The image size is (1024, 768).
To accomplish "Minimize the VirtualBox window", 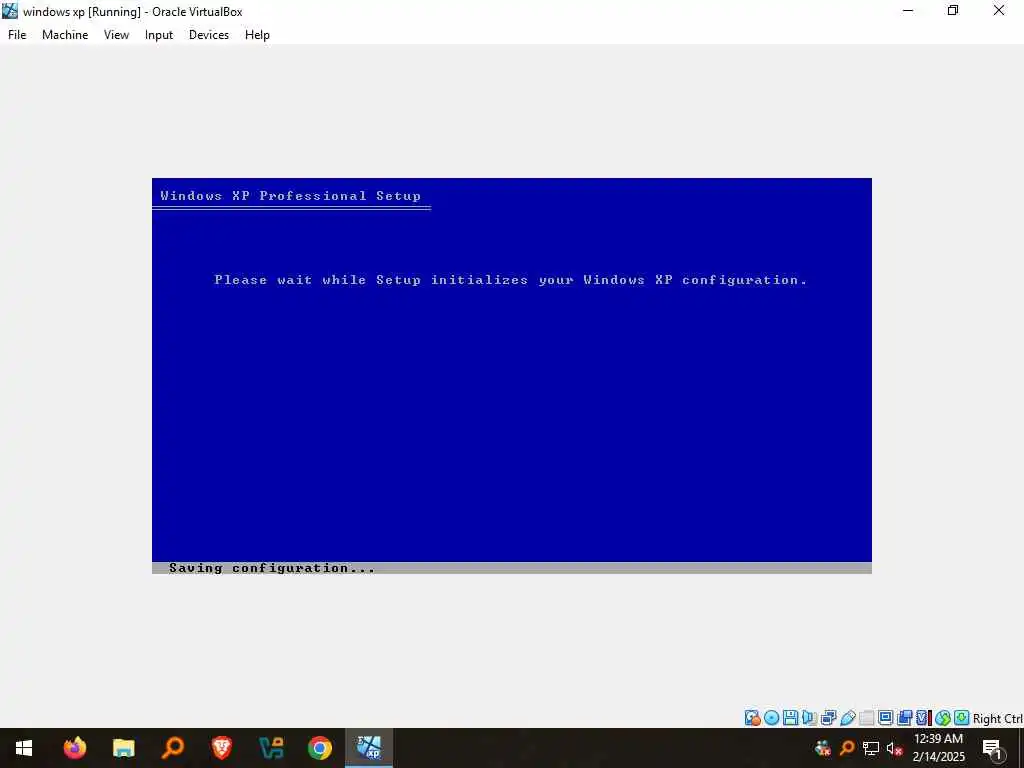I will [x=908, y=10].
